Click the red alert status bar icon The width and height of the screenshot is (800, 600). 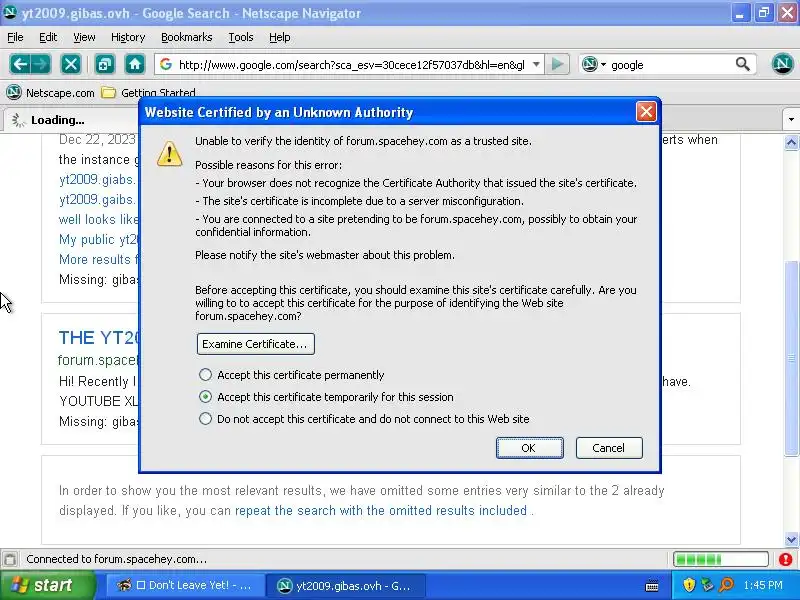coord(786,559)
